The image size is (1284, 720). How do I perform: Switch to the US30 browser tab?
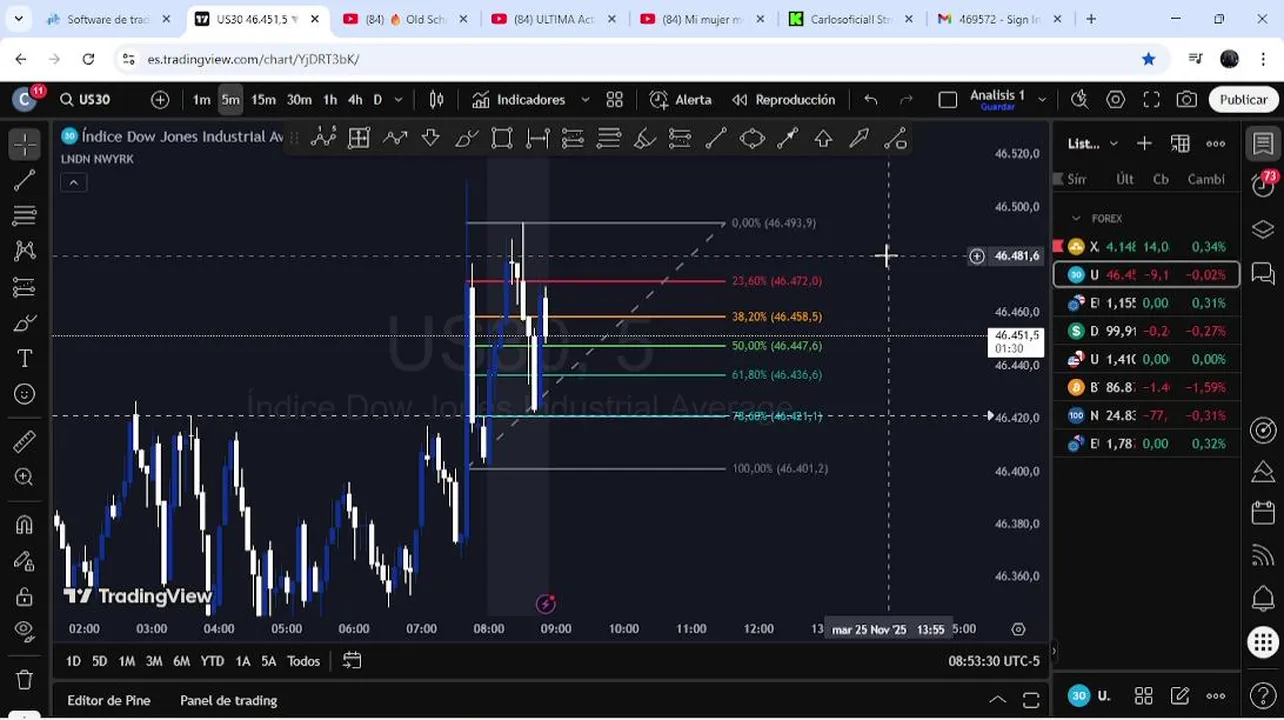(257, 19)
